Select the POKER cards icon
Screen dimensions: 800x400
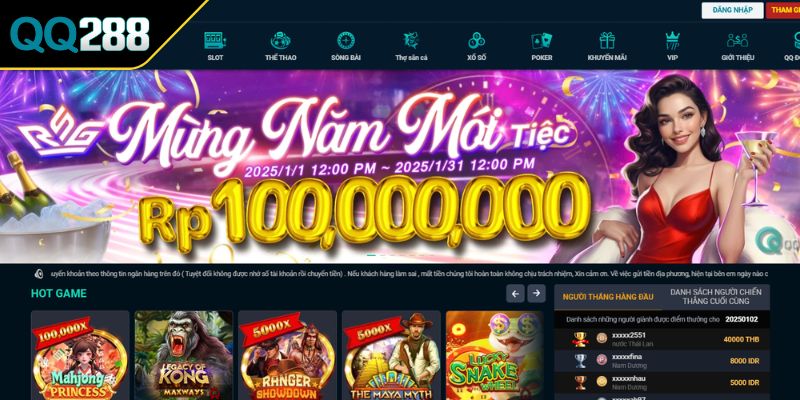(x=542, y=40)
